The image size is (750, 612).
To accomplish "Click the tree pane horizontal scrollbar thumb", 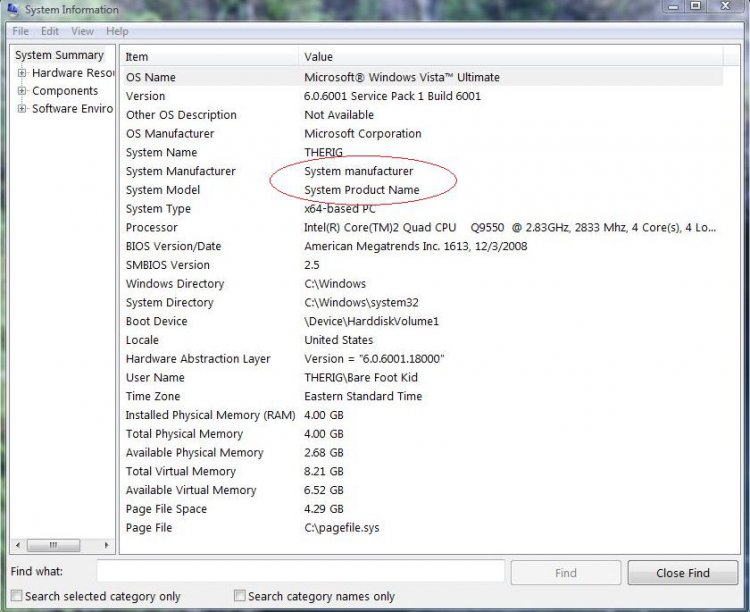I will point(53,545).
